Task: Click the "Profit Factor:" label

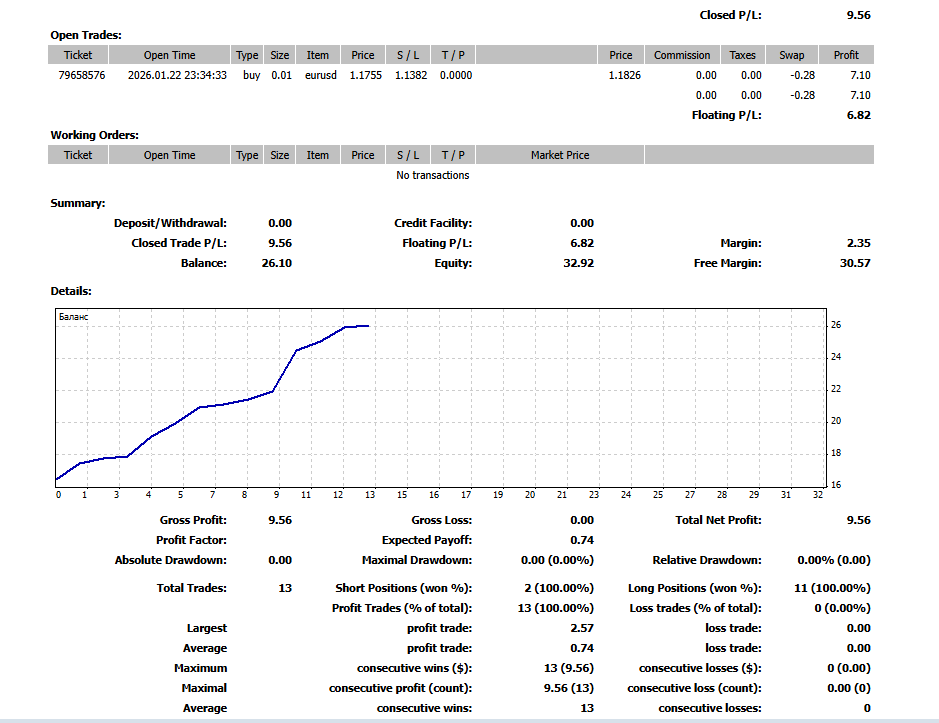Action: (x=191, y=540)
